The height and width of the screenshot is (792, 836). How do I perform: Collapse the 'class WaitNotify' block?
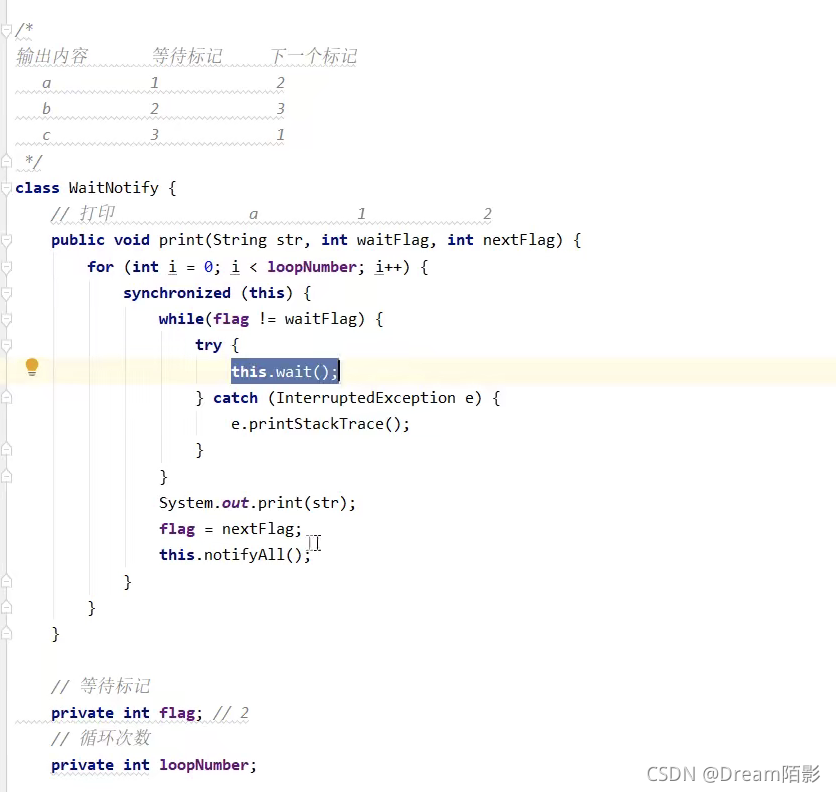6,188
